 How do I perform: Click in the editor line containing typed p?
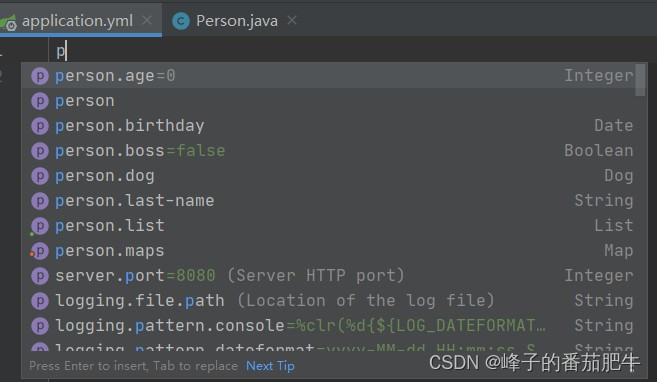pyautogui.click(x=352, y=51)
